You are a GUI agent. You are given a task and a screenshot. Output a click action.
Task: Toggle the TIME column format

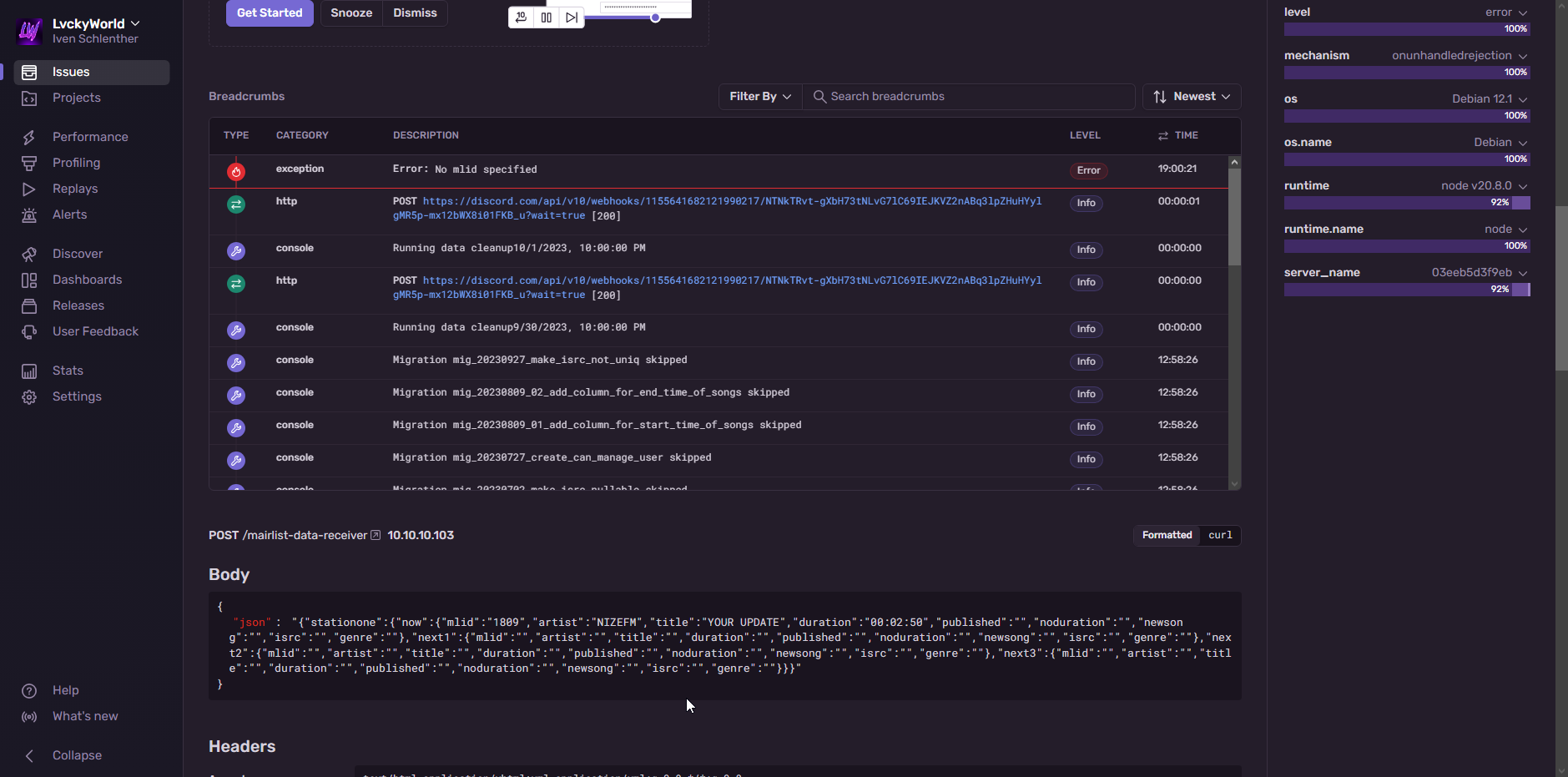click(x=1163, y=136)
